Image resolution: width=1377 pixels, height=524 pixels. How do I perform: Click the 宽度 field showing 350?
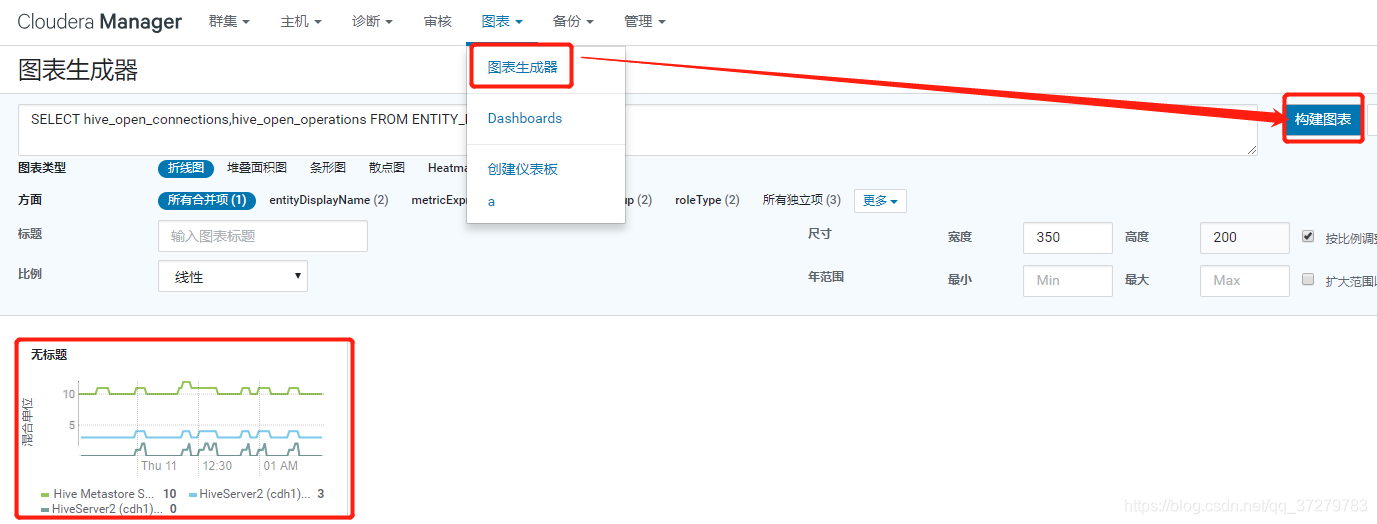1068,237
